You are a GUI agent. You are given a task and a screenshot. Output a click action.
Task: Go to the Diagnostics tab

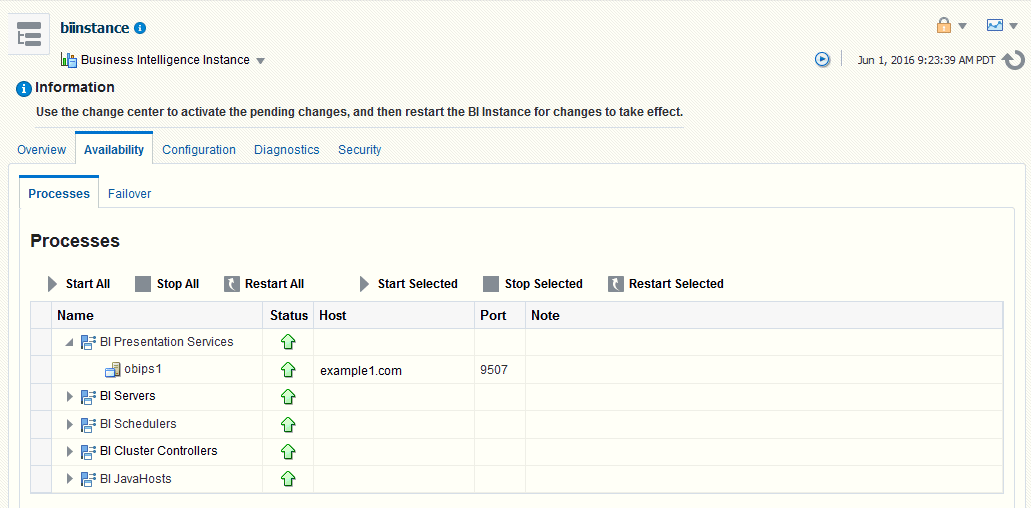click(x=287, y=150)
